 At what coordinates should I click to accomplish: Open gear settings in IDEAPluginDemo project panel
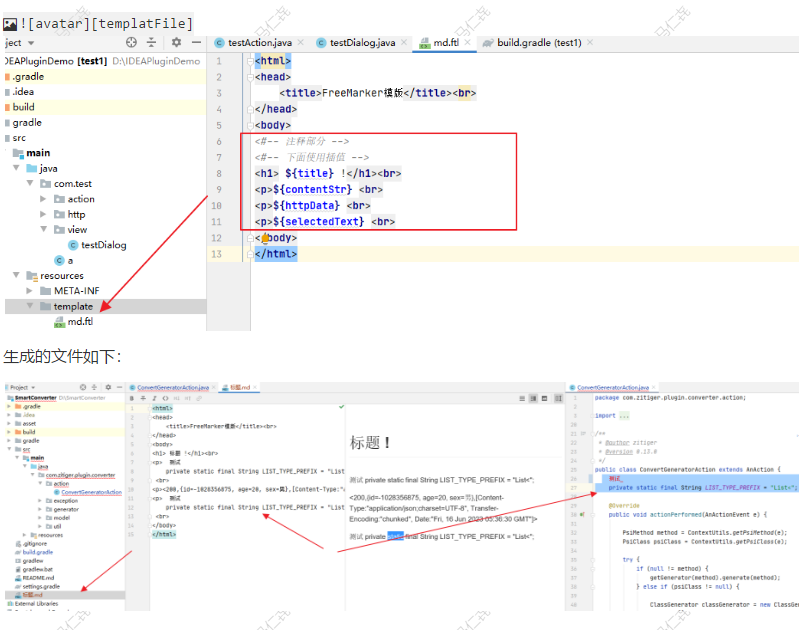pyautogui.click(x=176, y=43)
